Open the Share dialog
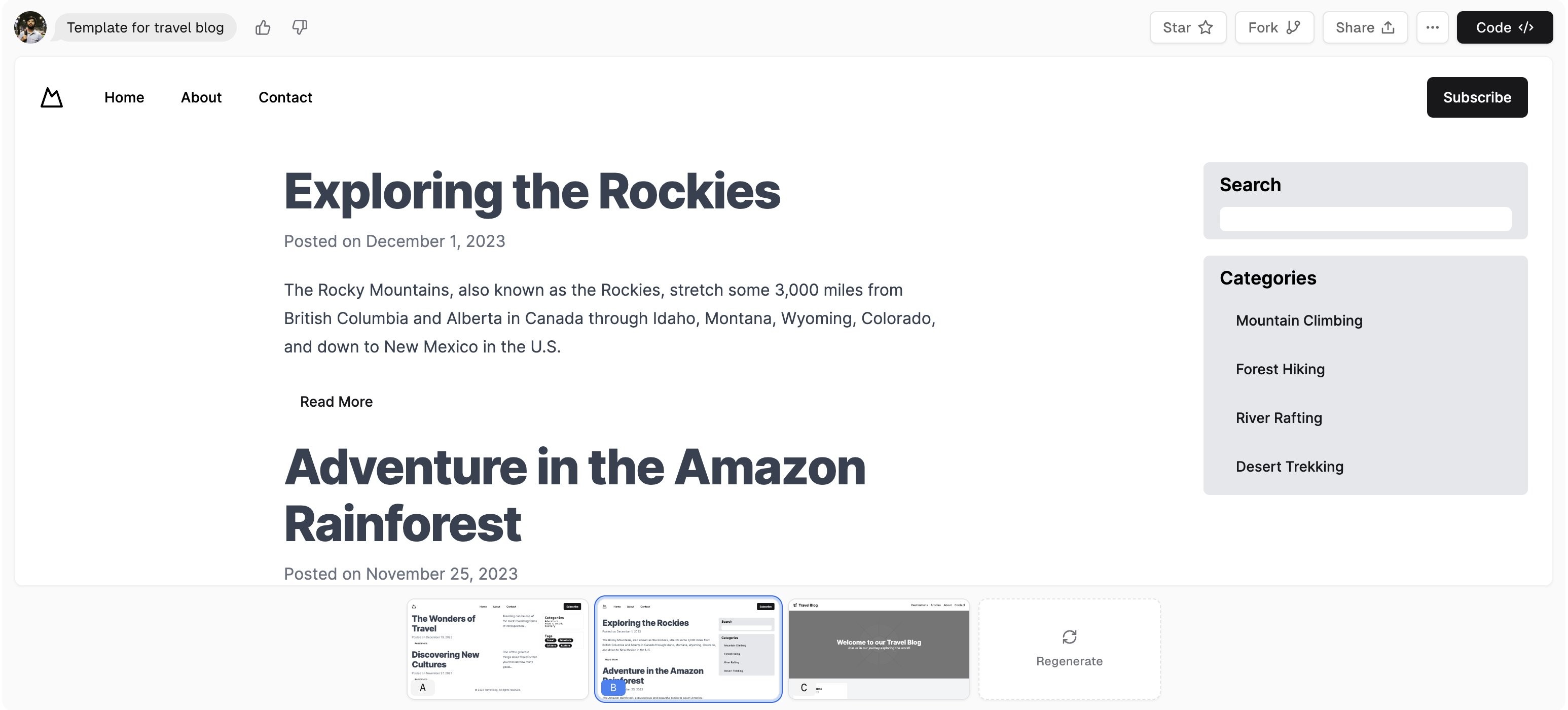This screenshot has width=1568, height=710. (1365, 27)
